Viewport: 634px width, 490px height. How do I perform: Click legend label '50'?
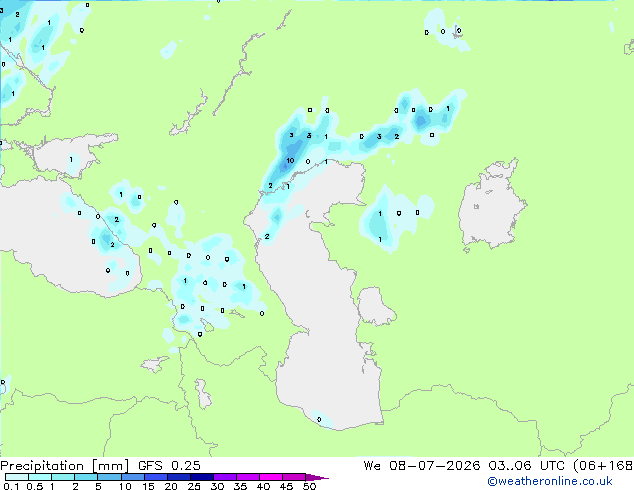(x=309, y=486)
